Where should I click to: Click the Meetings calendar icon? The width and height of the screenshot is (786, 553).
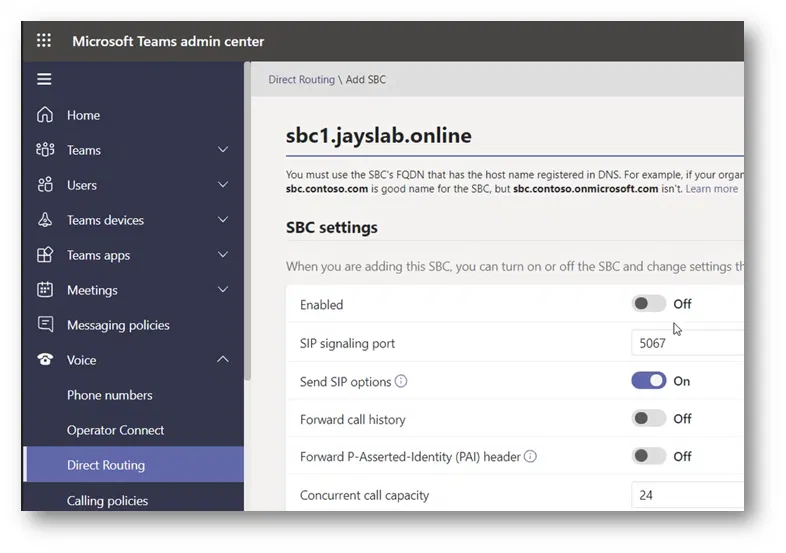(44, 290)
